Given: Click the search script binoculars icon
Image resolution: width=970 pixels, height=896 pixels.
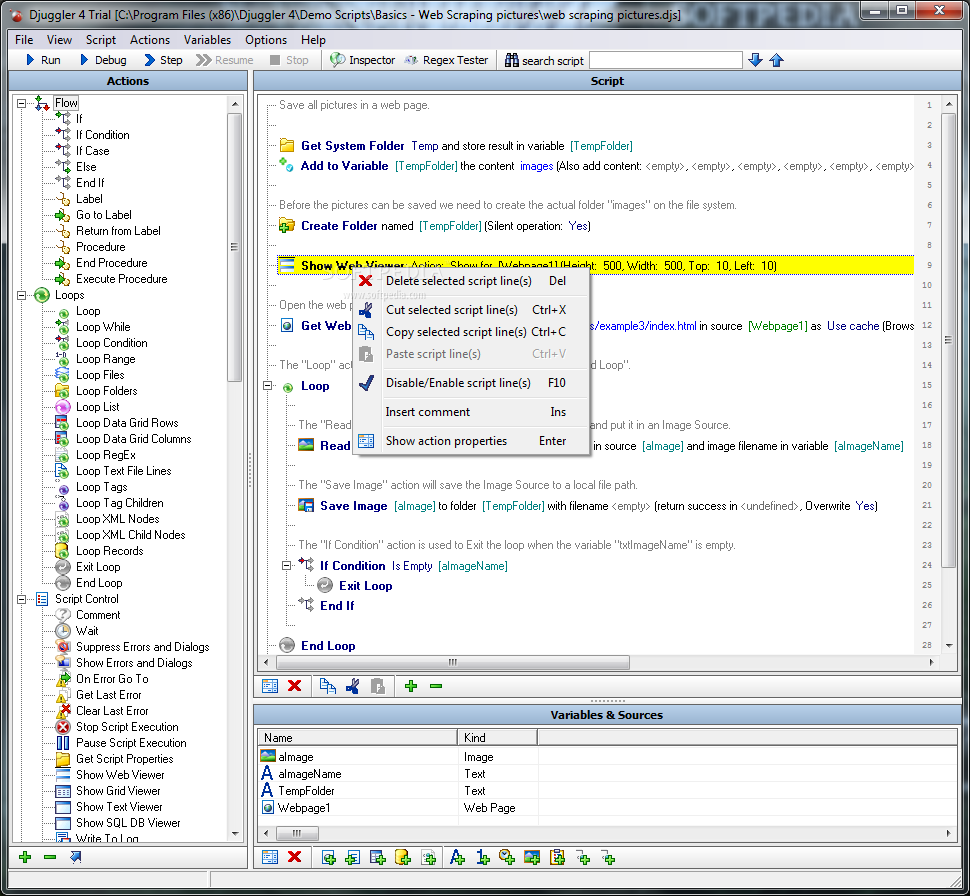Looking at the screenshot, I should click(512, 60).
